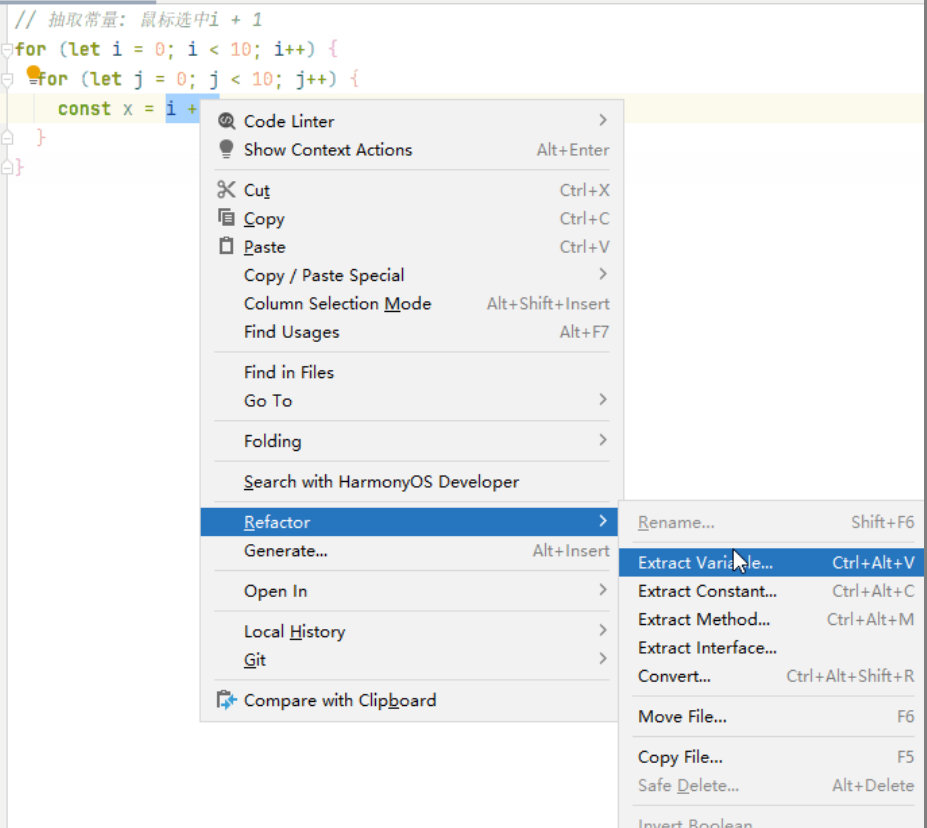The height and width of the screenshot is (828, 927).
Task: Click the selected 'i +' expression in the editor
Action: (x=182, y=109)
